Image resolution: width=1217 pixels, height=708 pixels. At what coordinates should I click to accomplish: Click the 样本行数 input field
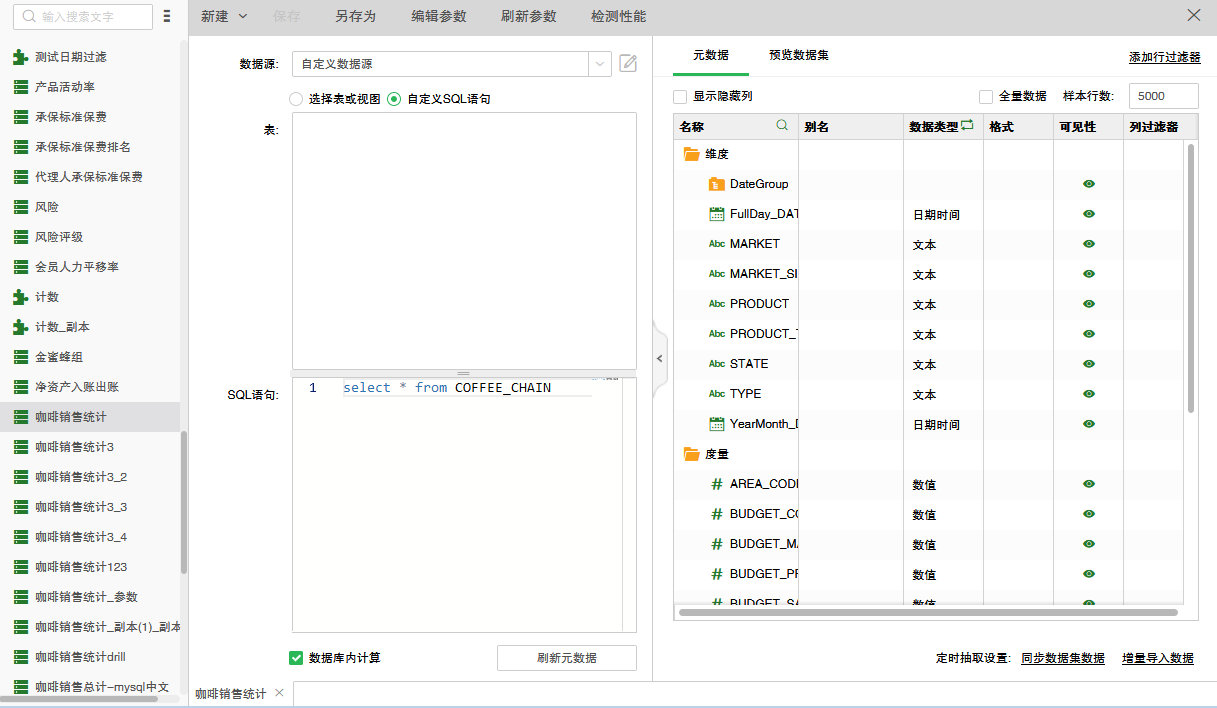[x=1163, y=97]
